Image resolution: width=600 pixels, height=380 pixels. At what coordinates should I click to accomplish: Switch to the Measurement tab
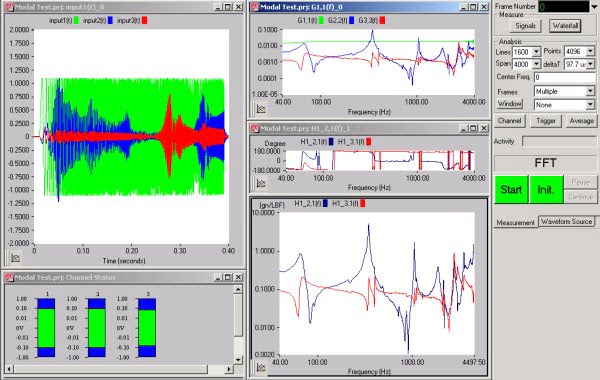[x=515, y=222]
